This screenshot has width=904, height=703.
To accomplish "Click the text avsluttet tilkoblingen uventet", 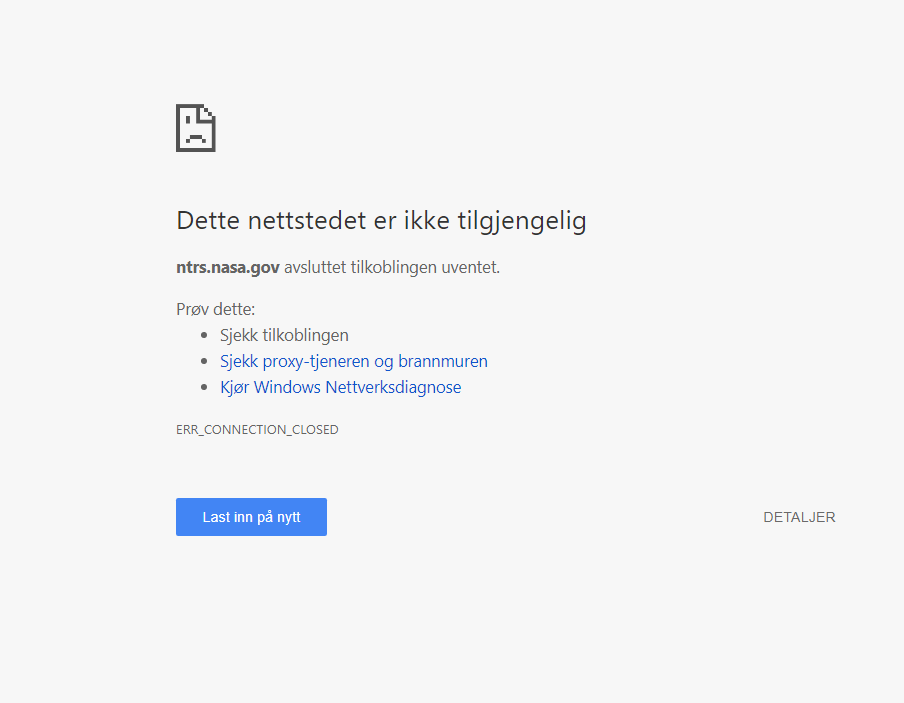I will click(392, 267).
